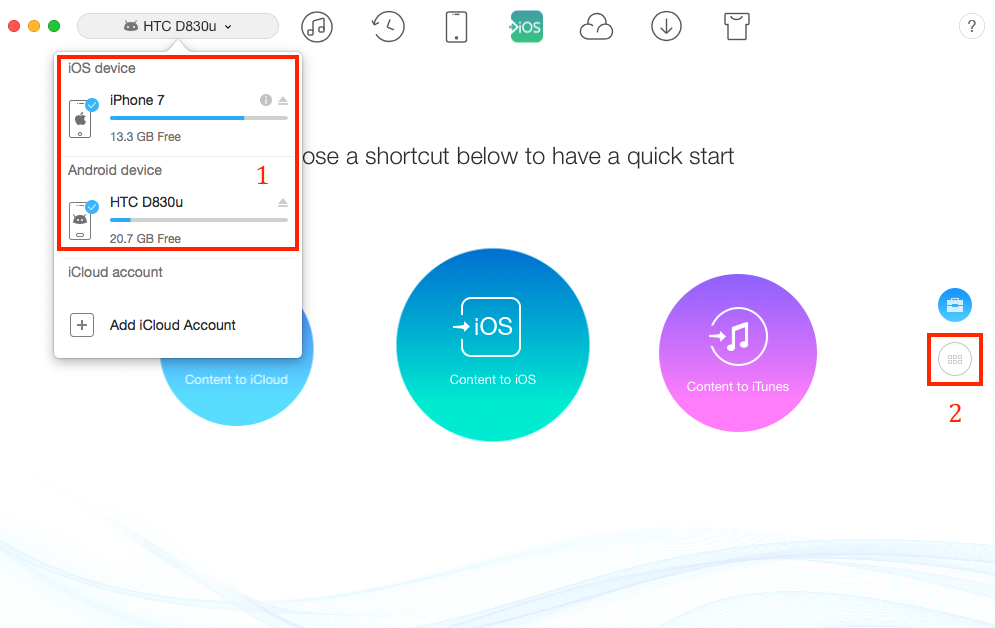Click the 13.3 GB Free label
This screenshot has width=995, height=628.
pyautogui.click(x=145, y=136)
